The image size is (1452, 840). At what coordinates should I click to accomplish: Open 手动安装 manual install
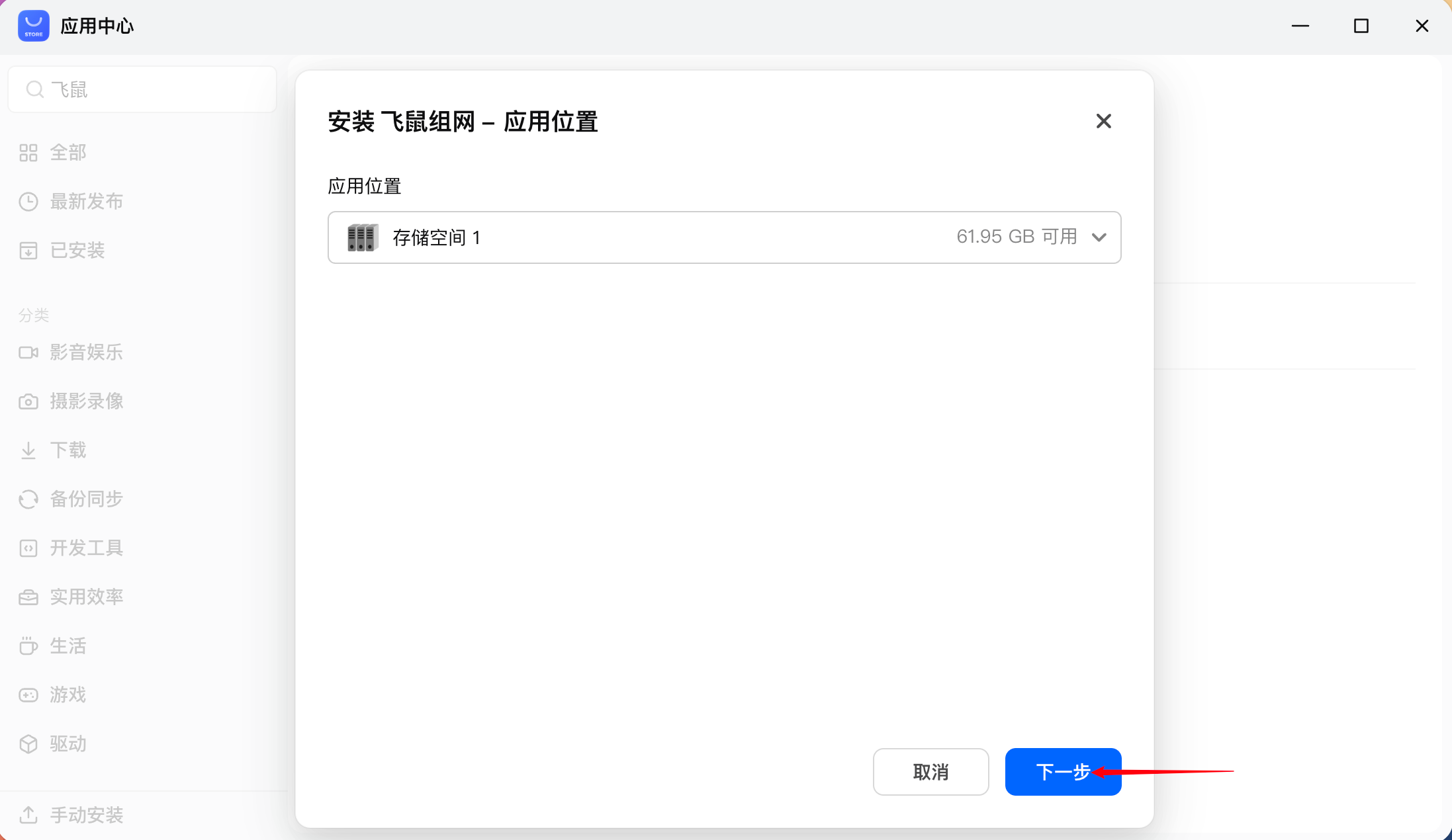87,816
